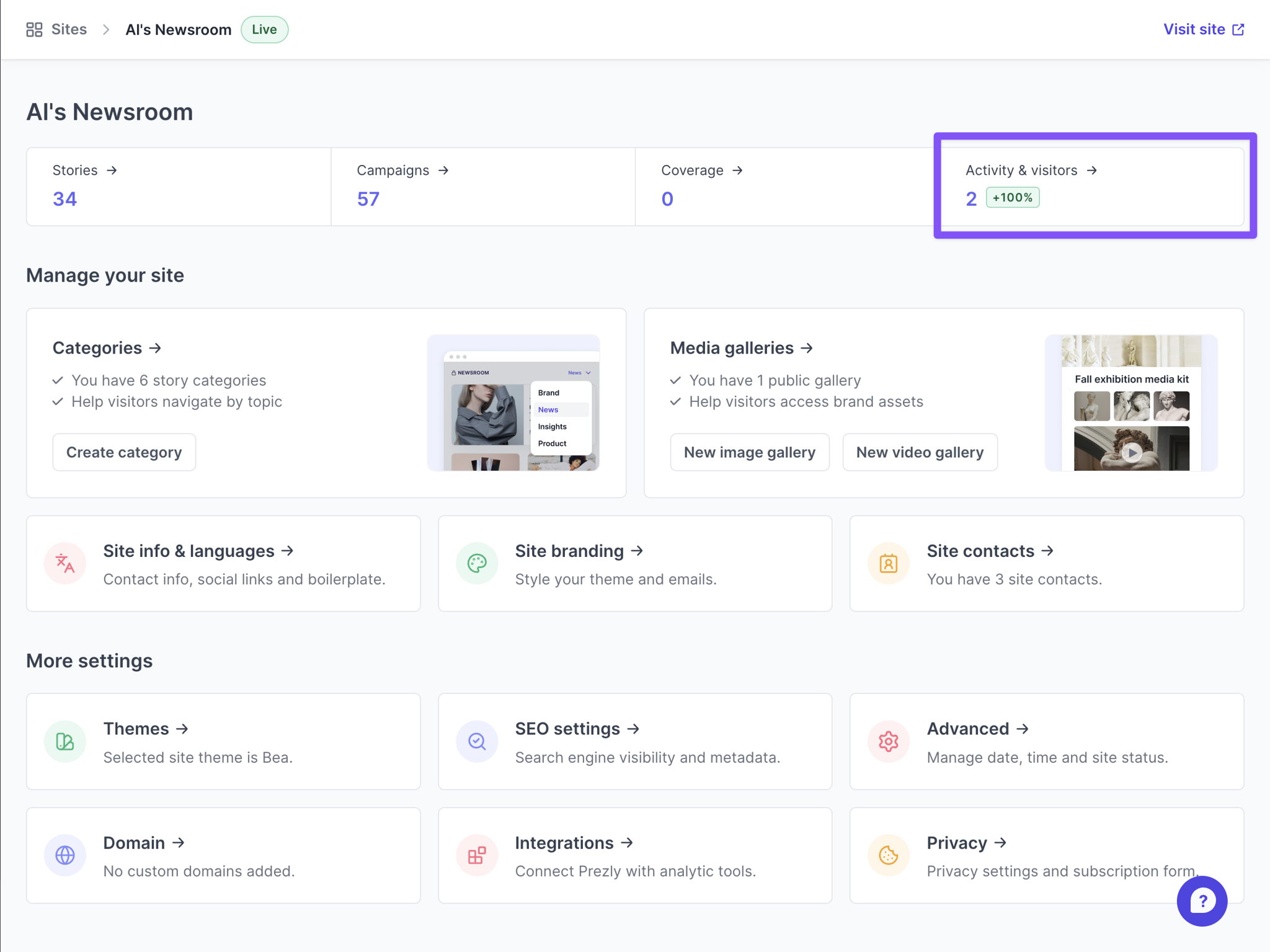Image resolution: width=1270 pixels, height=952 pixels.
Task: Click the Site contacts badge icon
Action: (888, 563)
